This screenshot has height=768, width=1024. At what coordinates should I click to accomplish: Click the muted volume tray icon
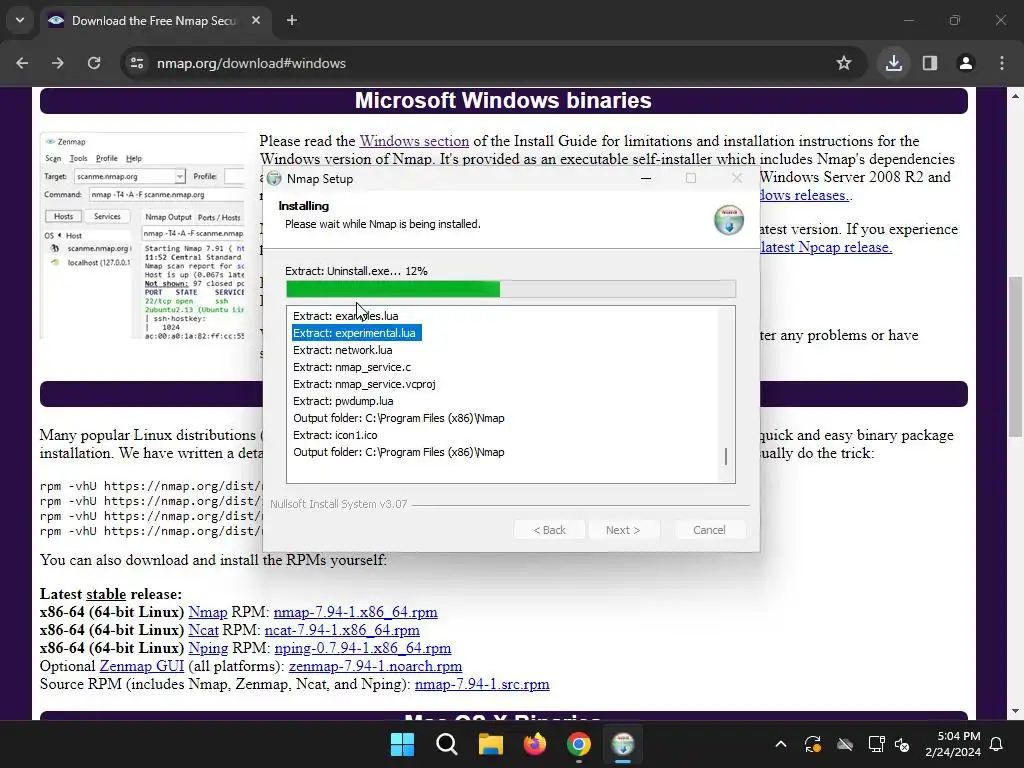click(902, 744)
